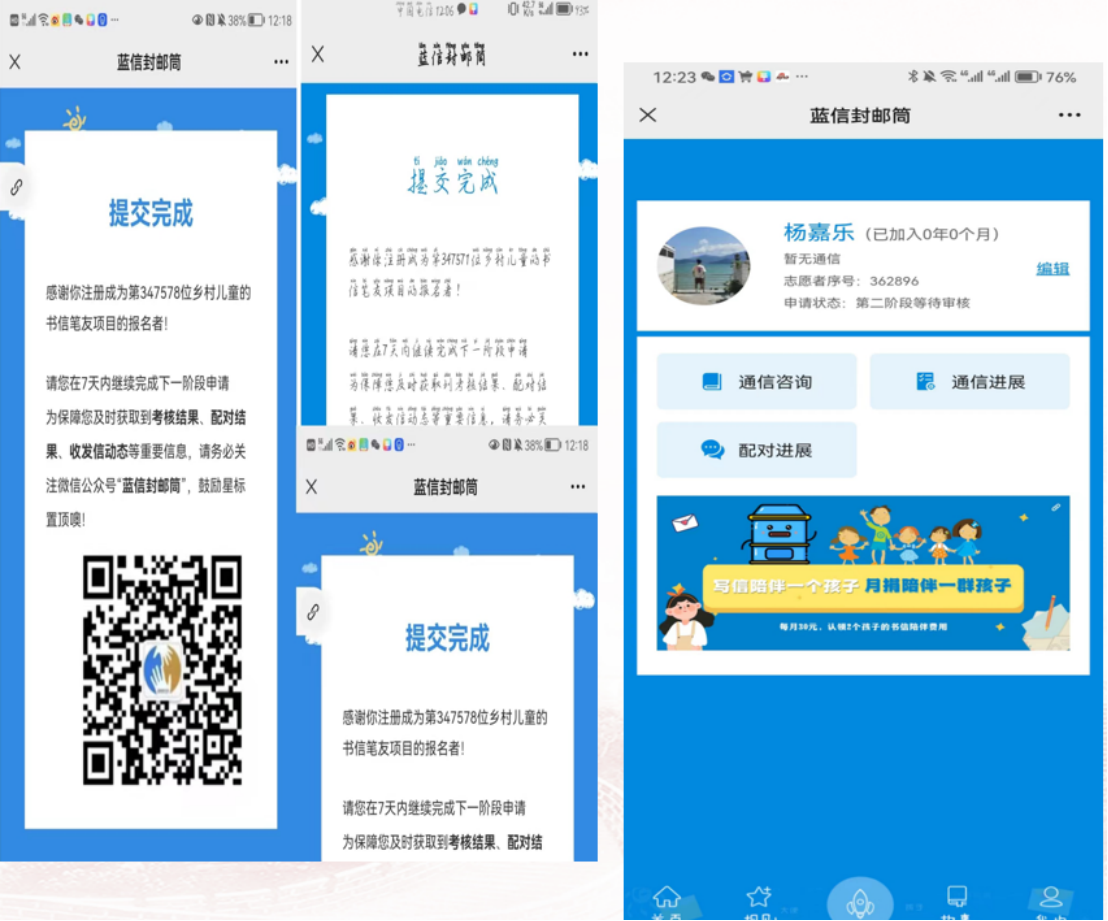Tap the WeChat icon in the 12:23 status bar

pyautogui.click(x=708, y=76)
